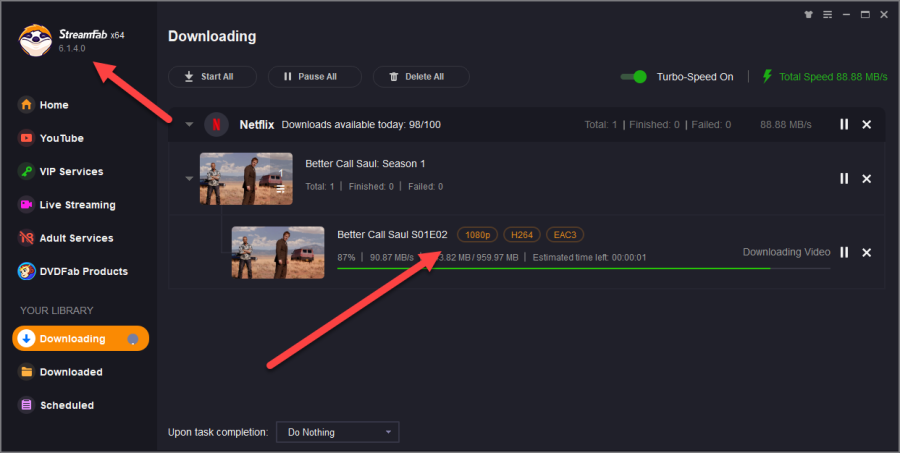Click the Start All button
This screenshot has height=453, width=900.
212,76
